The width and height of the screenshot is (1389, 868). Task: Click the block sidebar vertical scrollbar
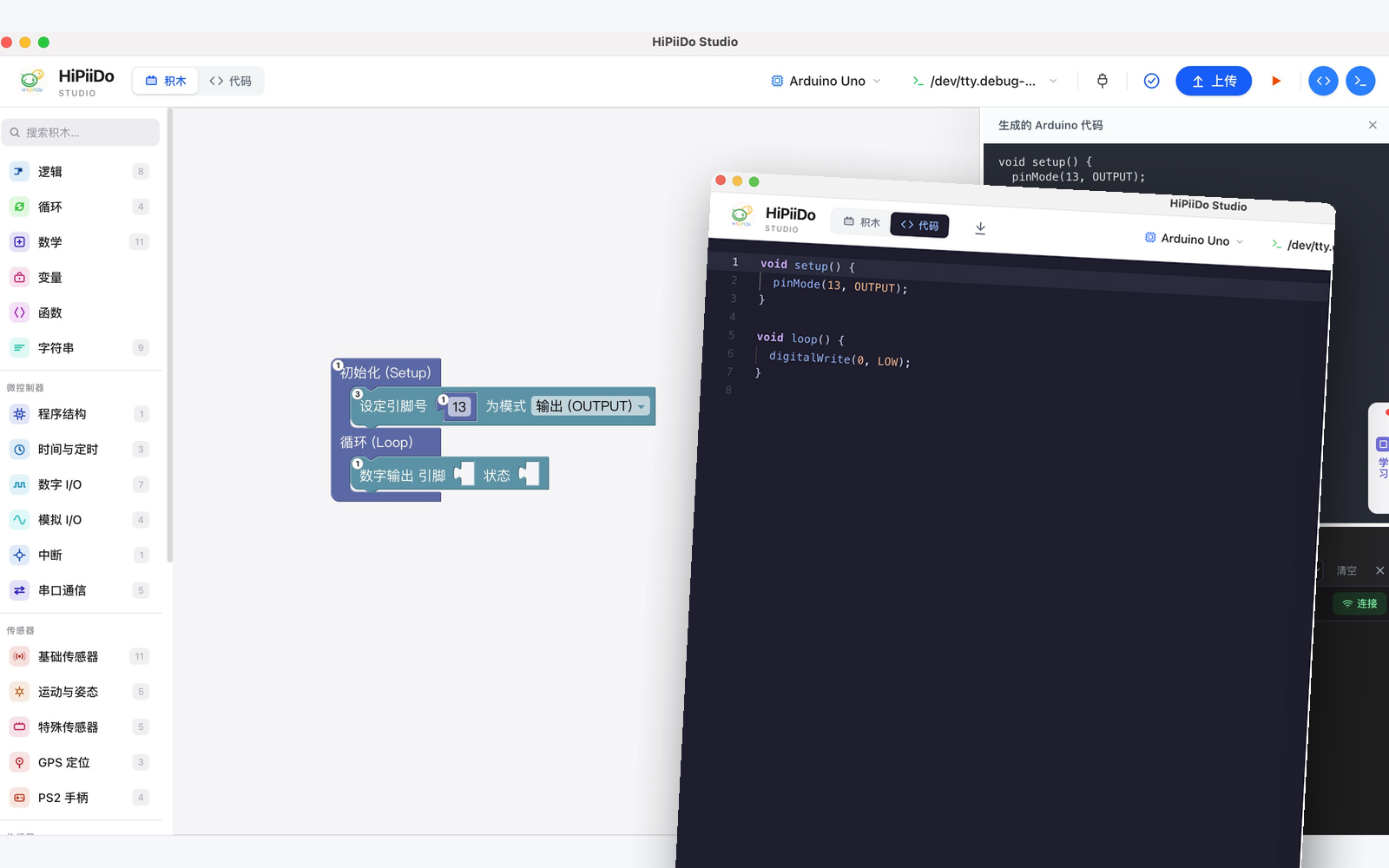tap(170, 335)
